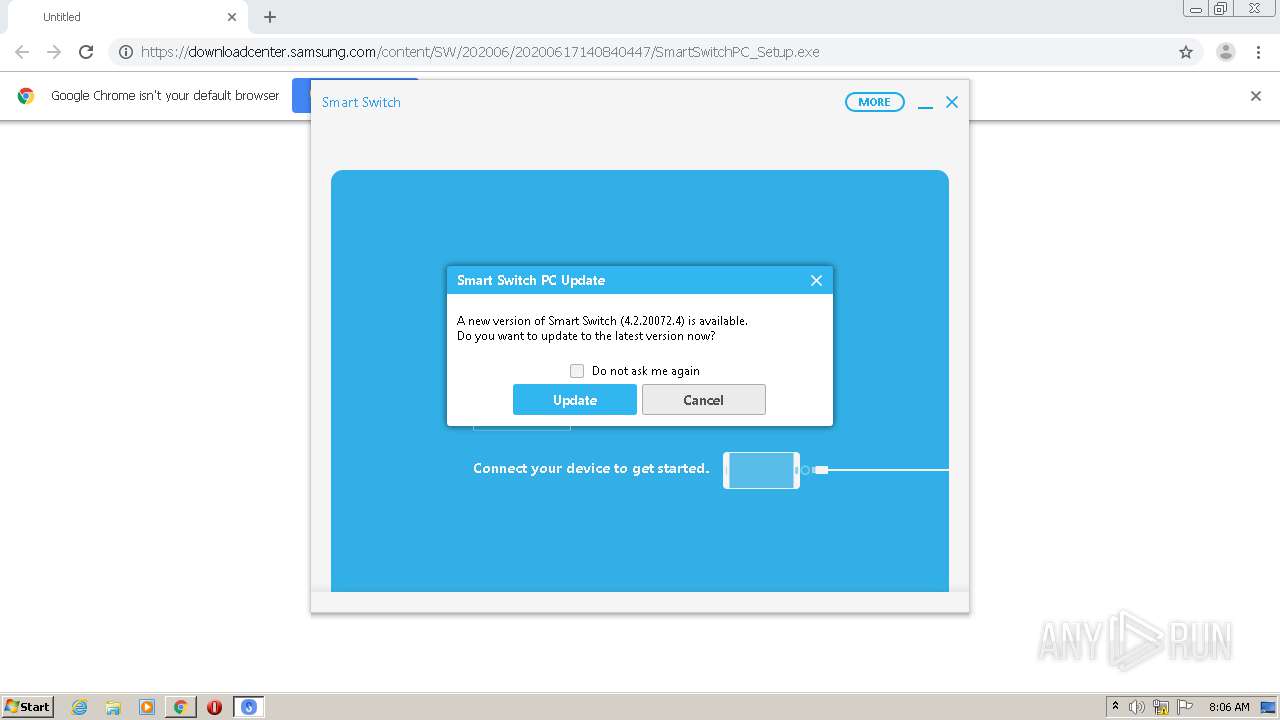Go forward in Chrome
1280x720 pixels.
(54, 52)
